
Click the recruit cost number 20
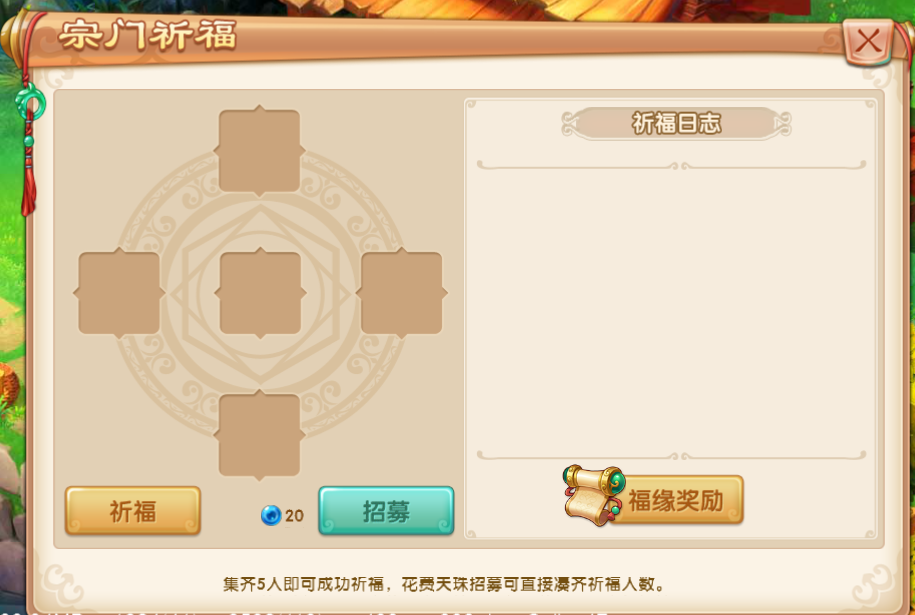pos(294,516)
